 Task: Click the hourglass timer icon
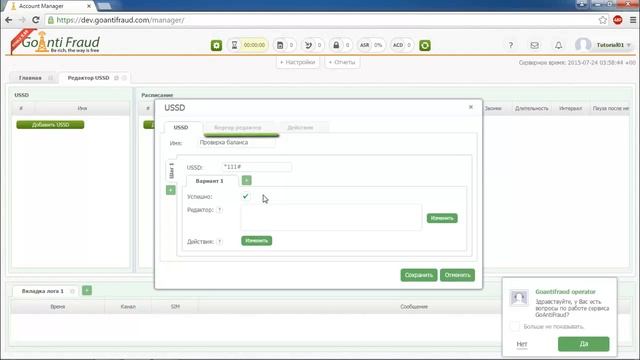[x=234, y=45]
